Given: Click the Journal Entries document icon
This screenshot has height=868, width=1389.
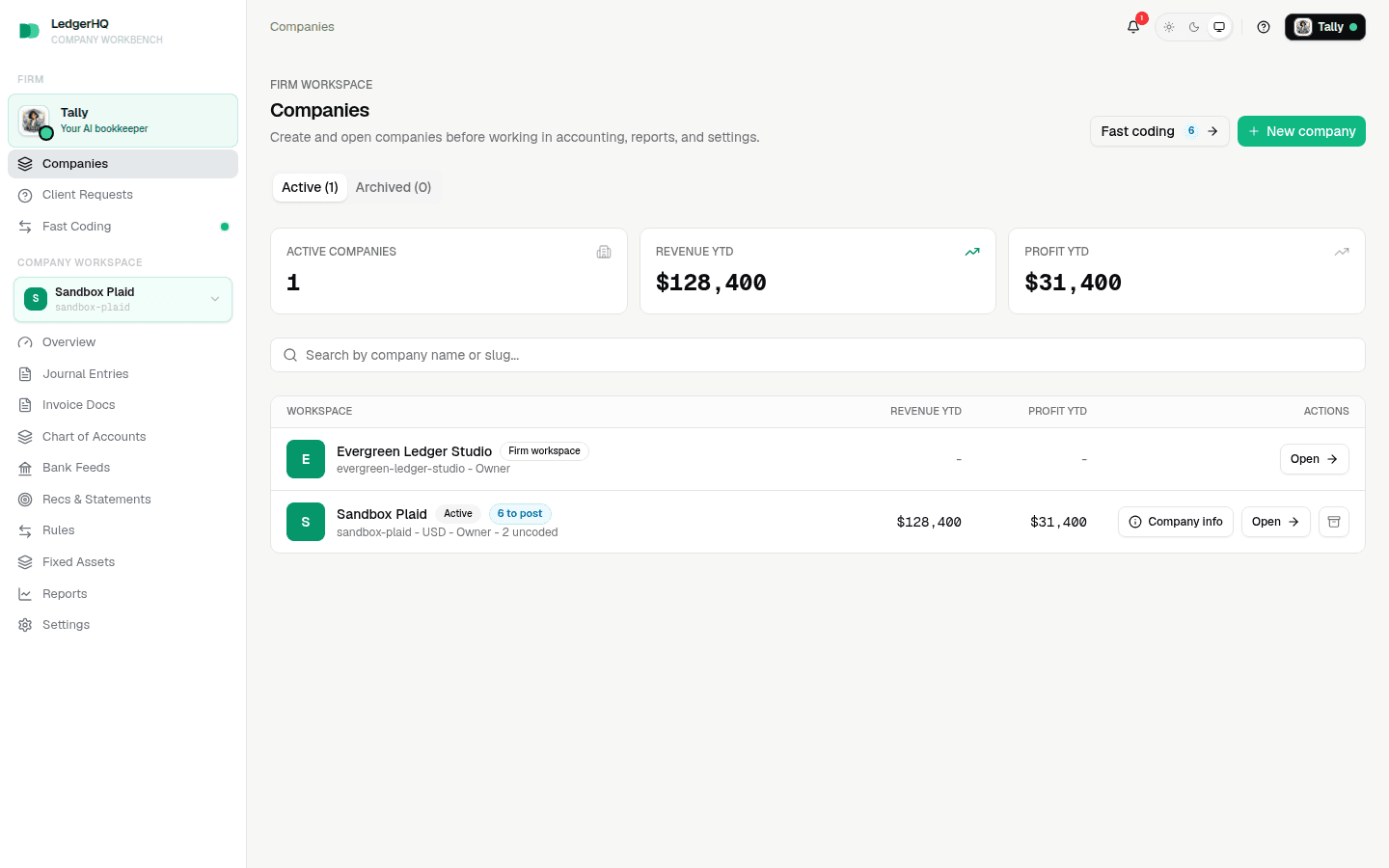Looking at the screenshot, I should click(25, 374).
